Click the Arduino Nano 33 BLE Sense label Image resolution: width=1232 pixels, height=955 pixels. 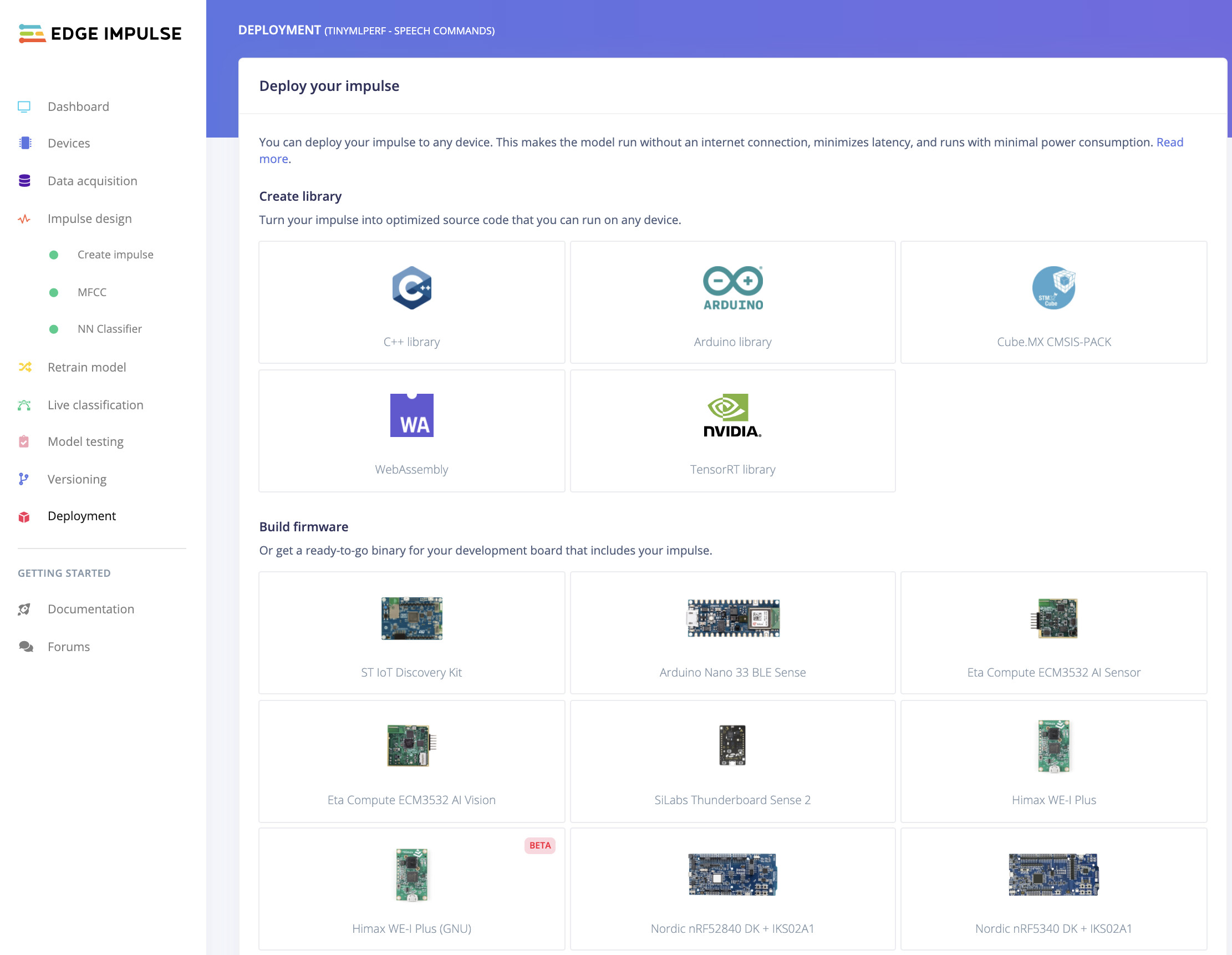[733, 673]
